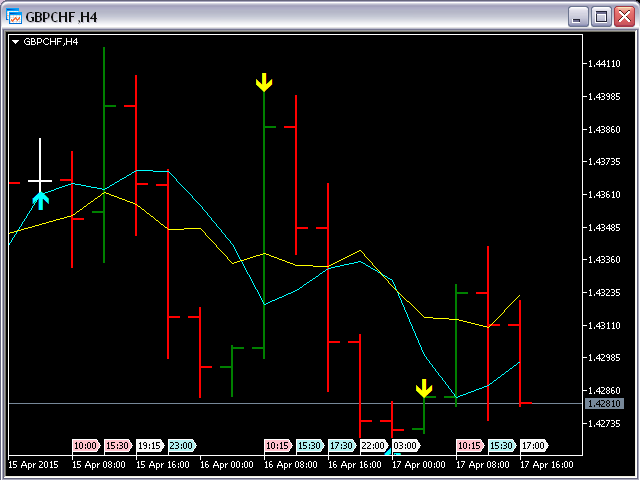Click the 19:15 event time label
This screenshot has height=480, width=640.
pyautogui.click(x=150, y=445)
